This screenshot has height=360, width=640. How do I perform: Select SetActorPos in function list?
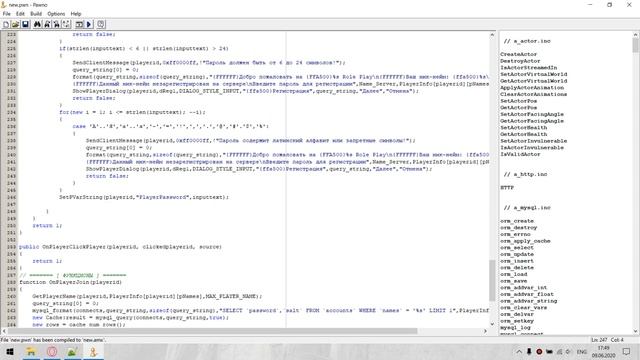pos(518,101)
